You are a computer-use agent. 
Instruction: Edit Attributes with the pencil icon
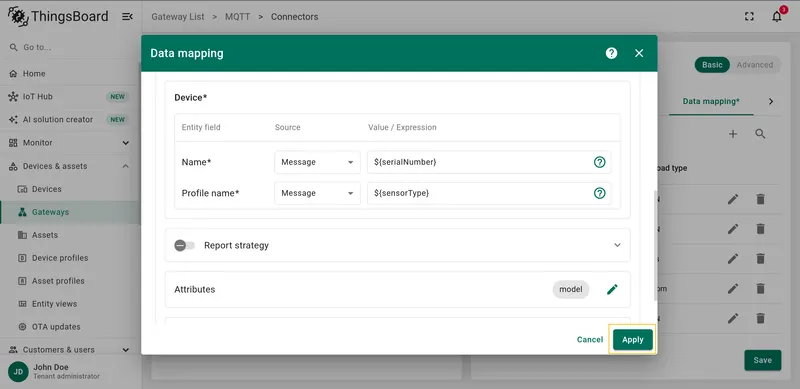(x=612, y=289)
